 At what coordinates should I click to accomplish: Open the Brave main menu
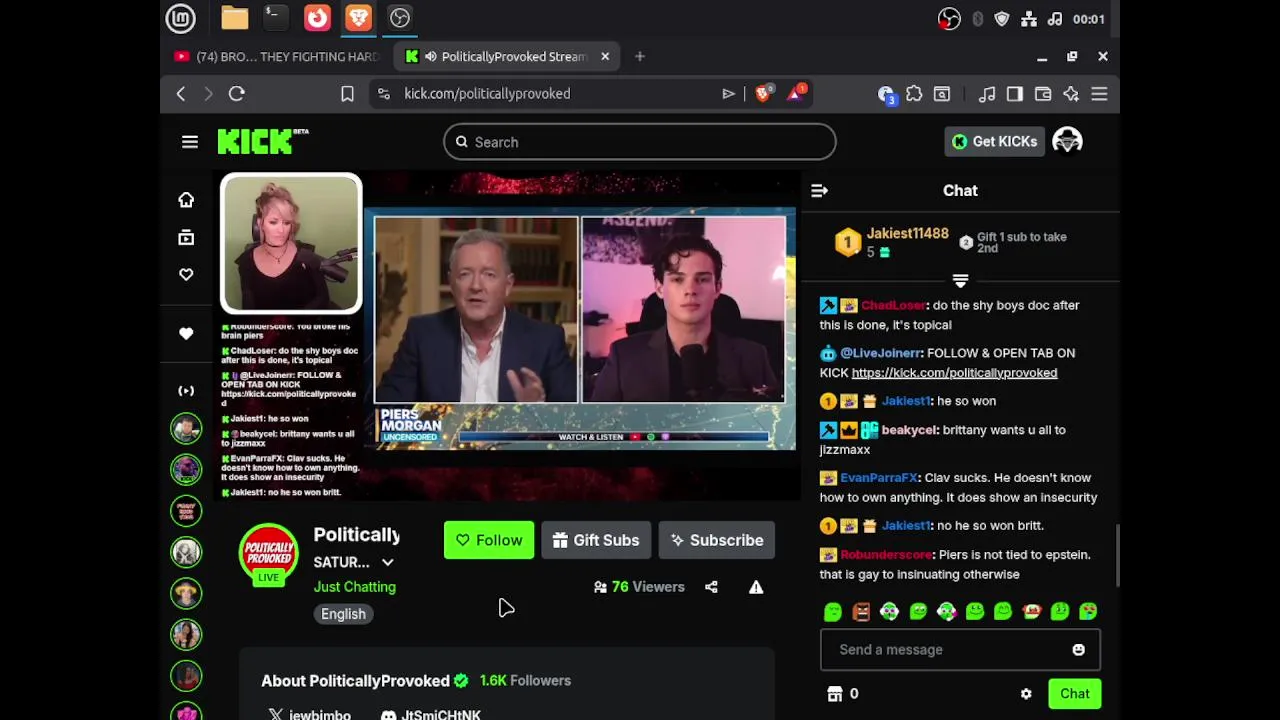[1099, 93]
